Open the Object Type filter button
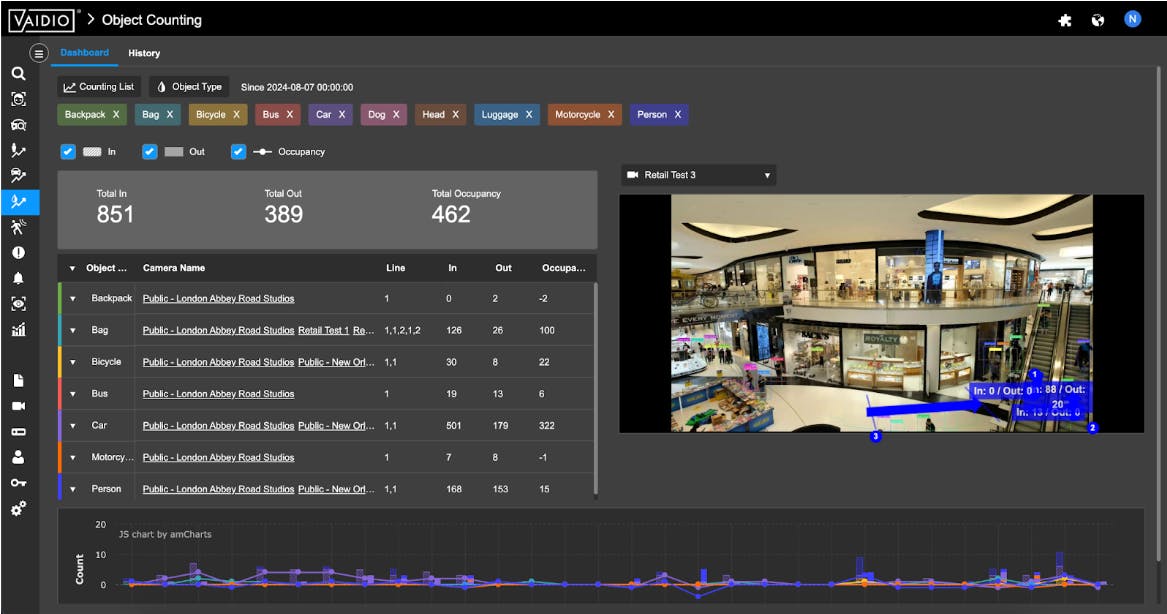 pyautogui.click(x=189, y=87)
